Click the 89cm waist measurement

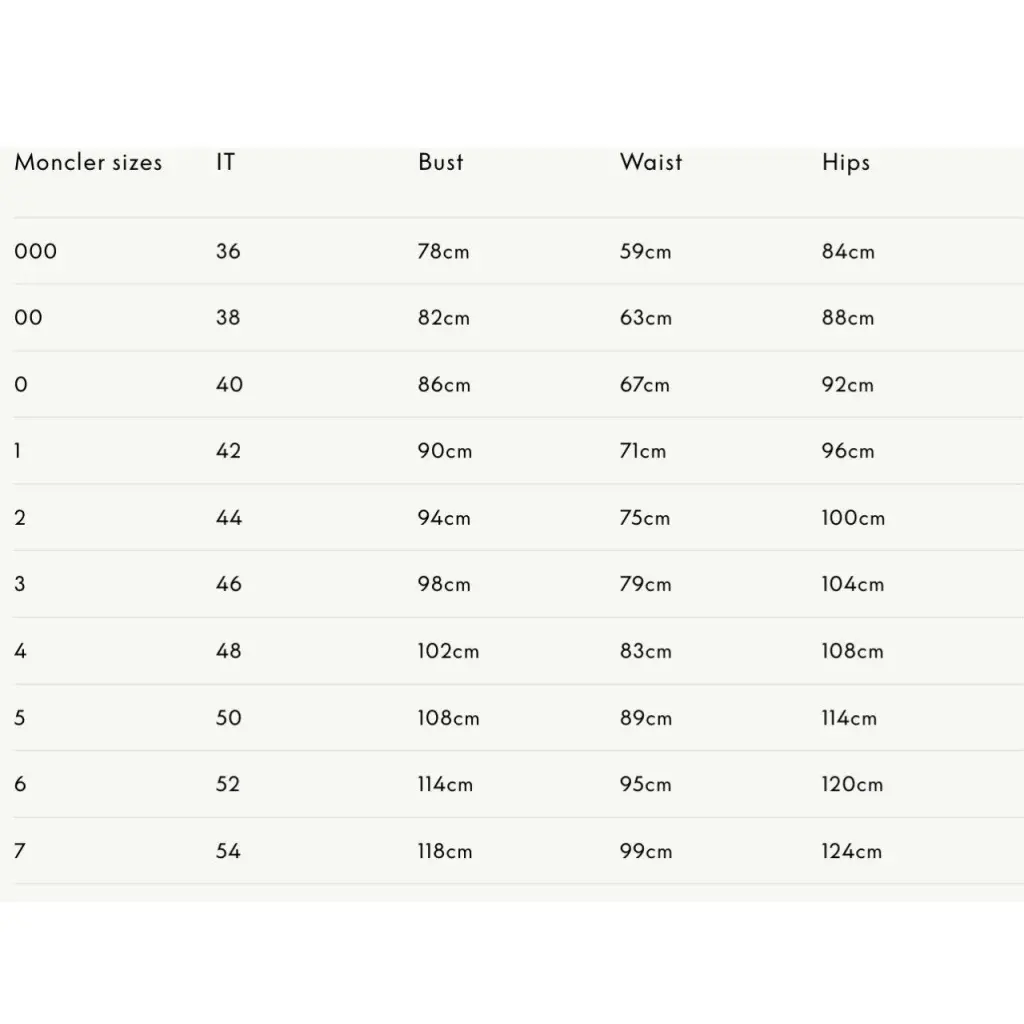(646, 718)
